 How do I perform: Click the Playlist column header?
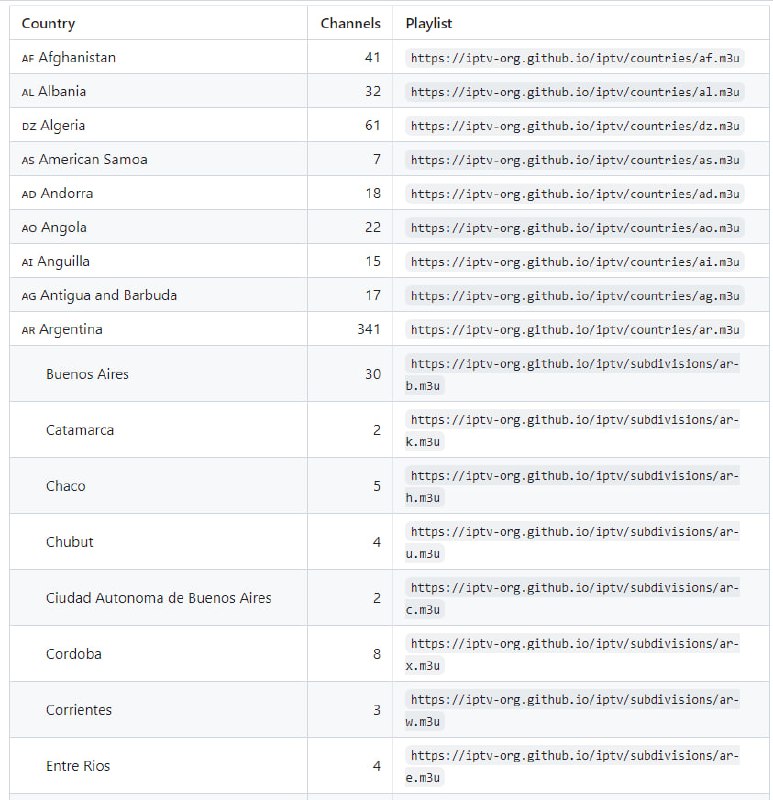429,23
